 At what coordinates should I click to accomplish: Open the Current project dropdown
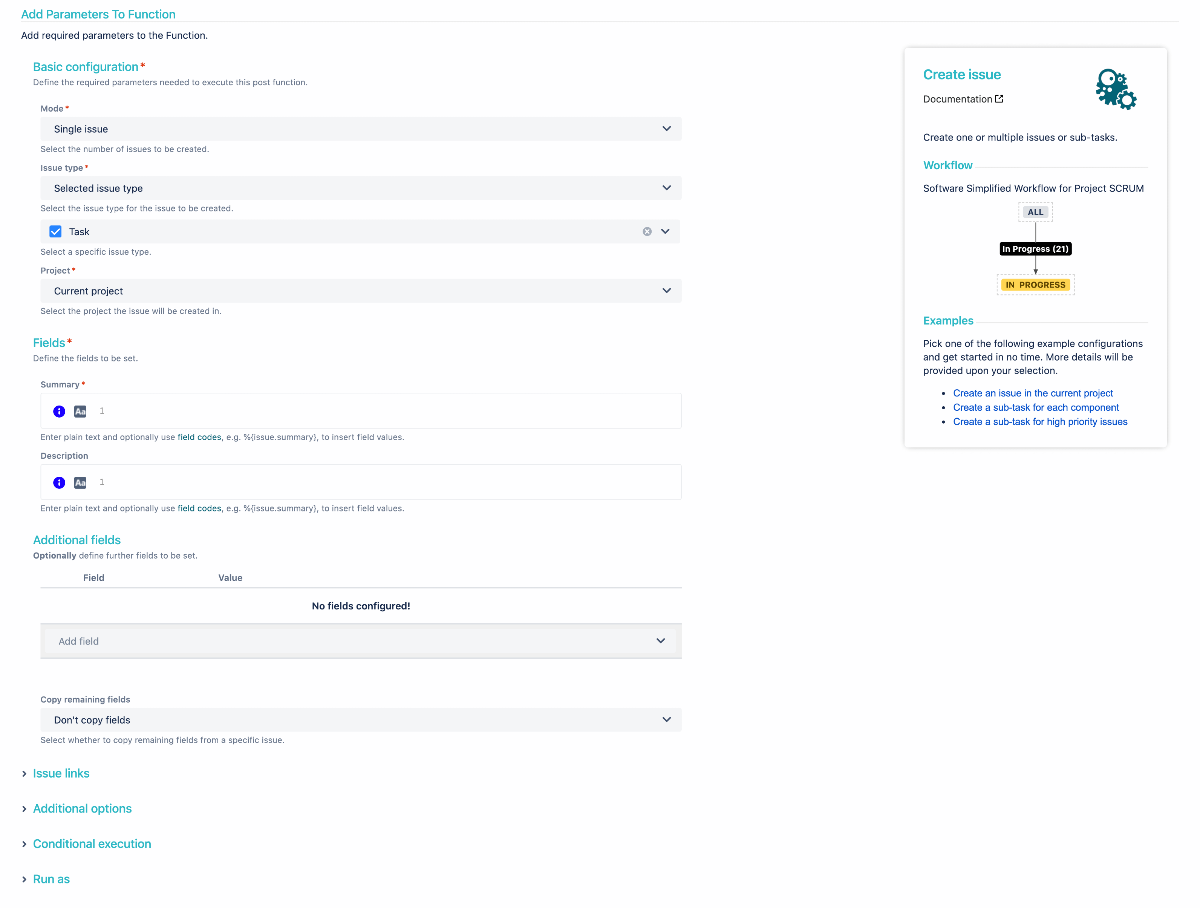[x=361, y=291]
